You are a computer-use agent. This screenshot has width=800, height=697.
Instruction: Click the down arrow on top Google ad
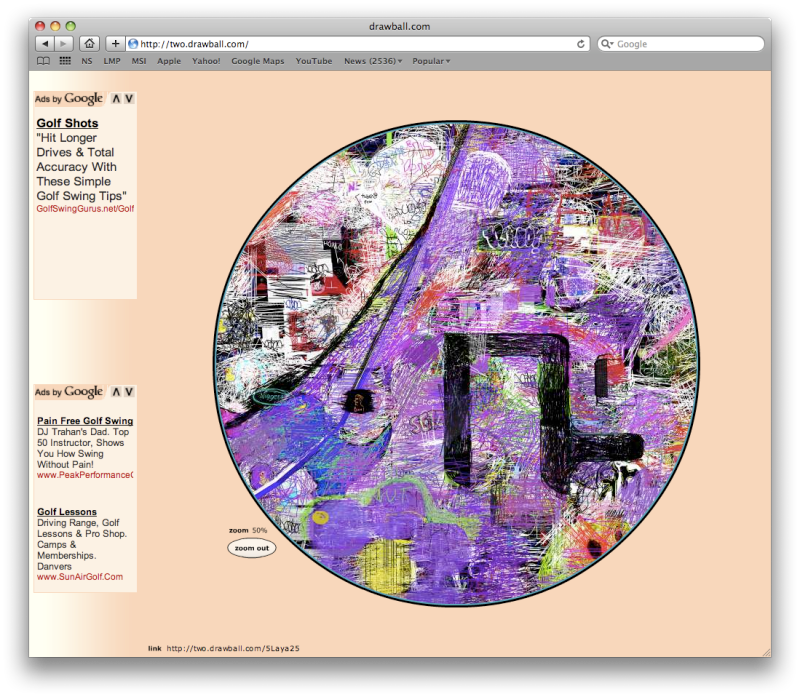point(129,99)
